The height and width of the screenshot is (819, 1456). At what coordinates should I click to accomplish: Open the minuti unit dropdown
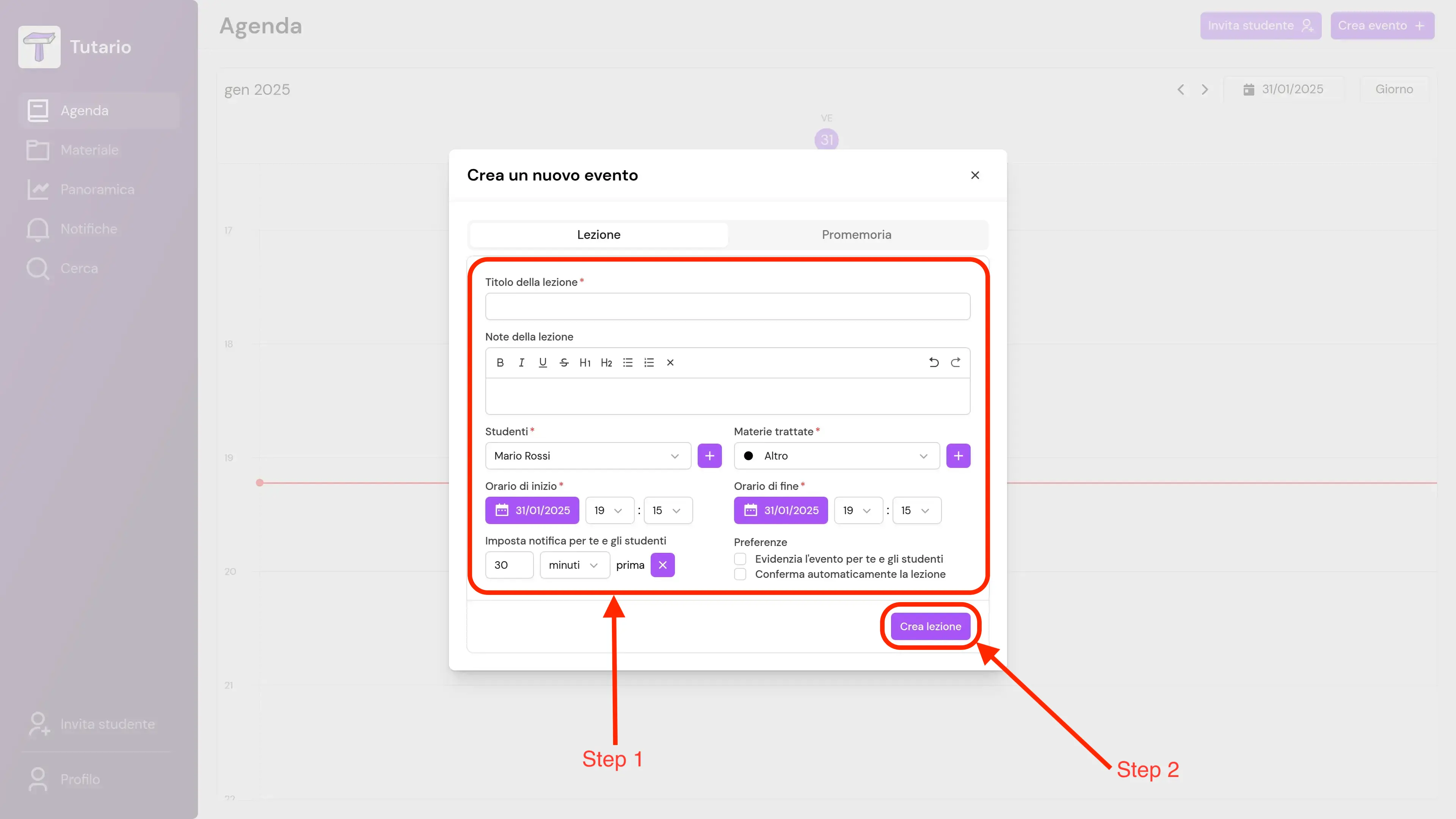[574, 565]
